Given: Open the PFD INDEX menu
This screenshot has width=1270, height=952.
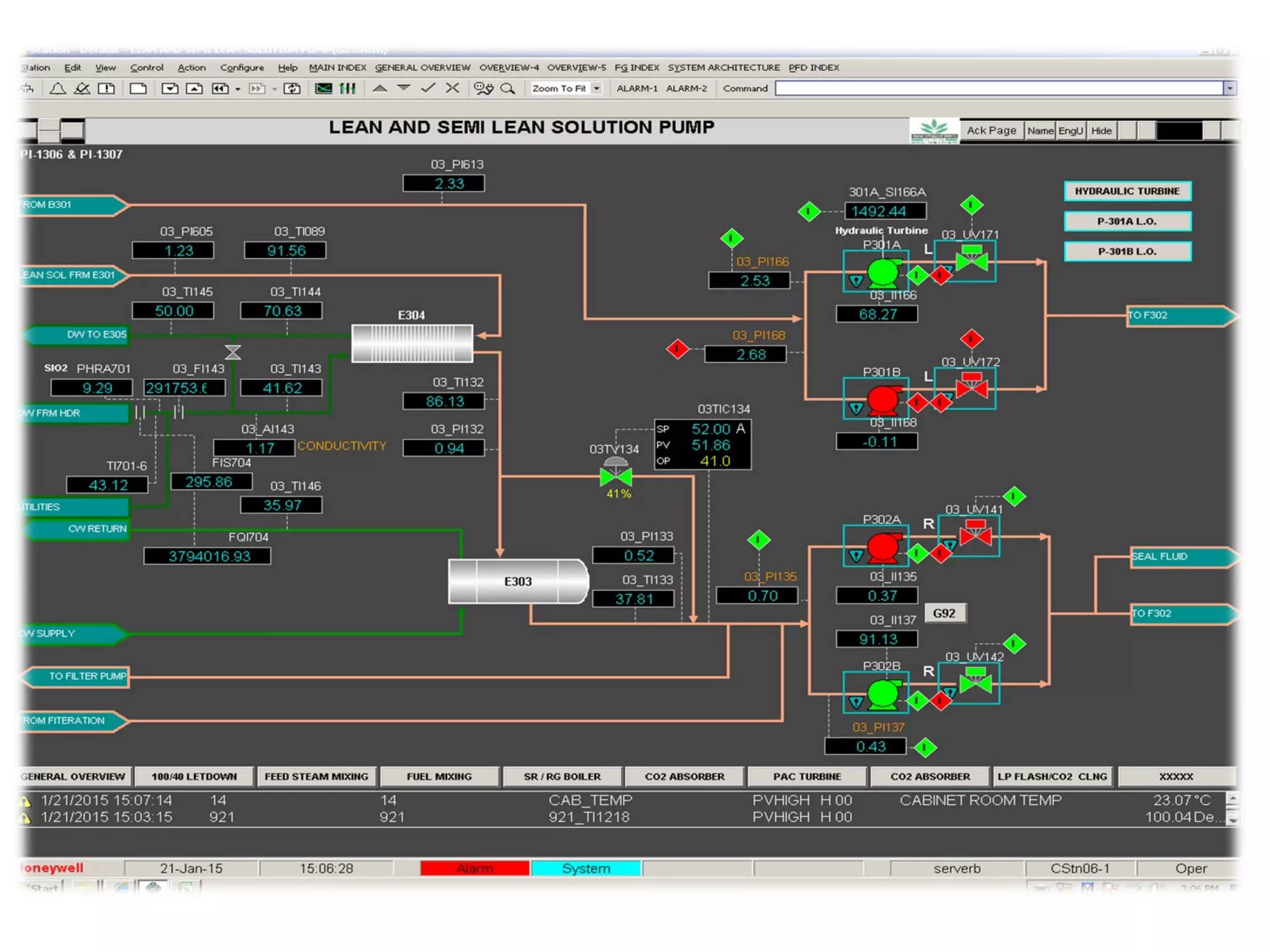Looking at the screenshot, I should (814, 68).
